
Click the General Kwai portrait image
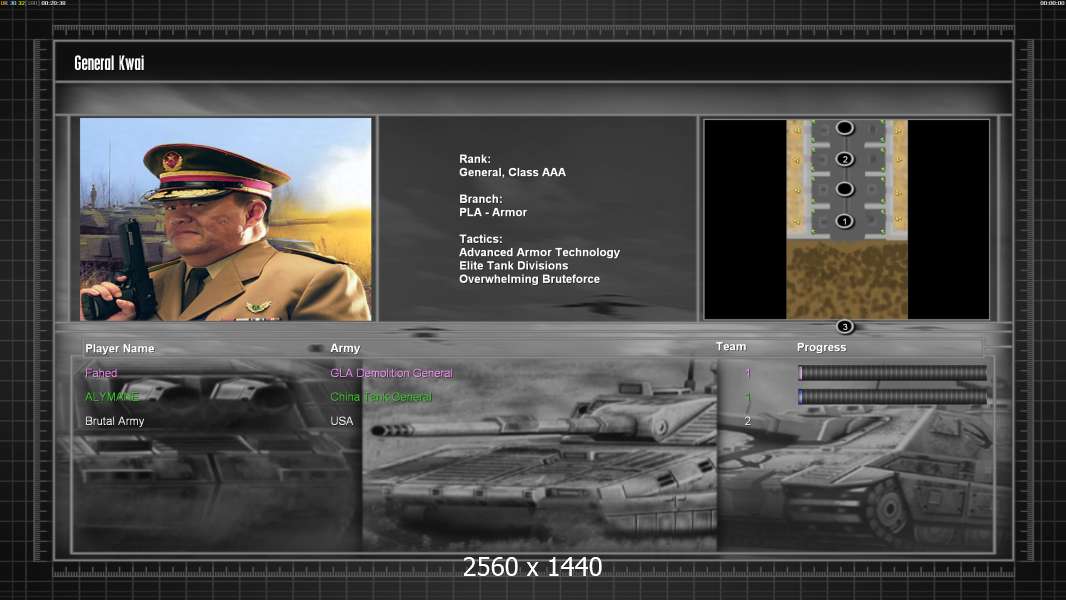[x=225, y=219]
